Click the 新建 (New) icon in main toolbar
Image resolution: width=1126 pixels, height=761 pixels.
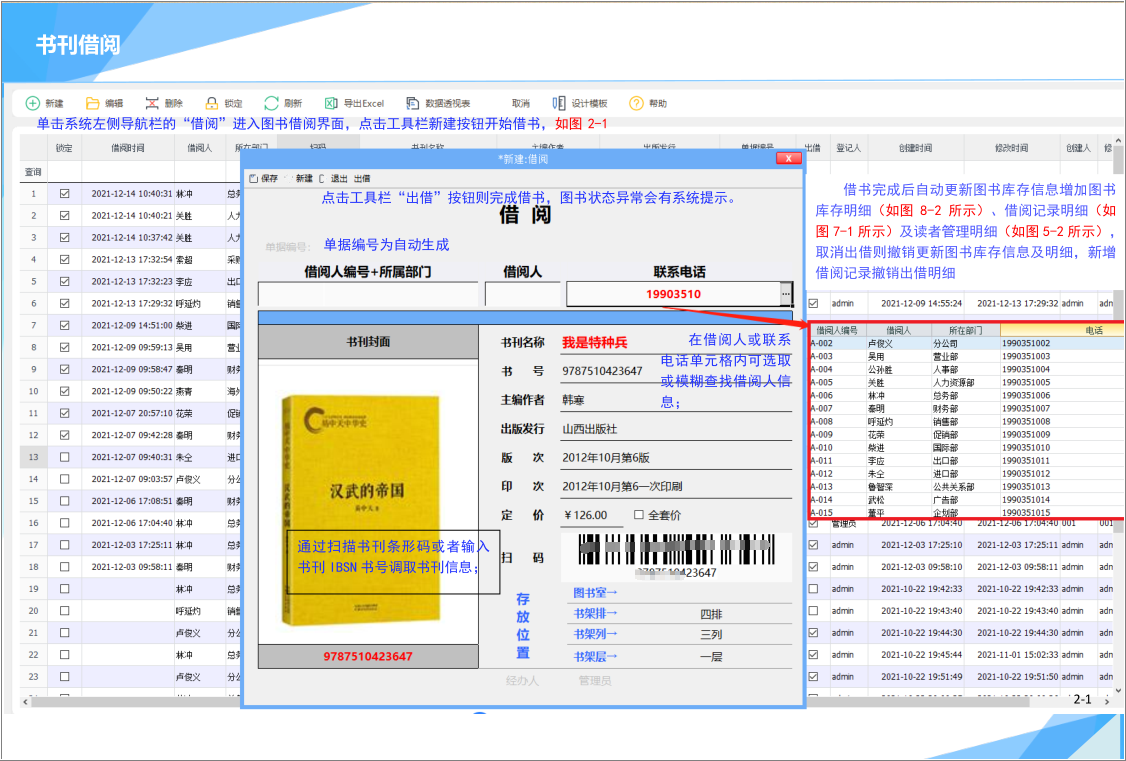(33, 103)
